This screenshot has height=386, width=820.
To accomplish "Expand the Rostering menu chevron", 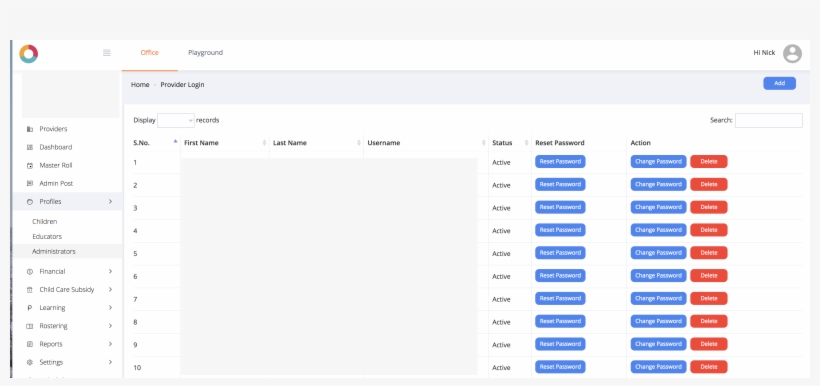I will click(x=110, y=326).
